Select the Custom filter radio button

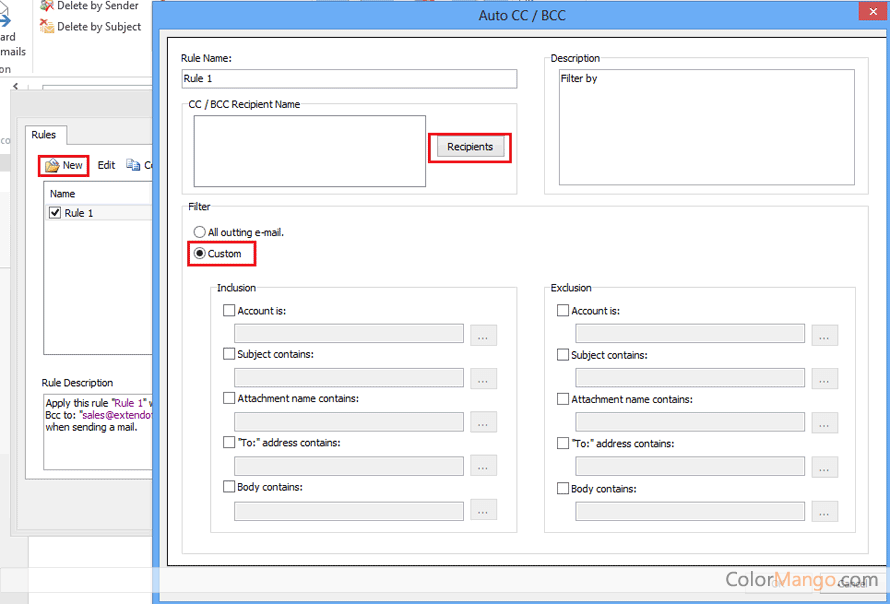coord(200,254)
